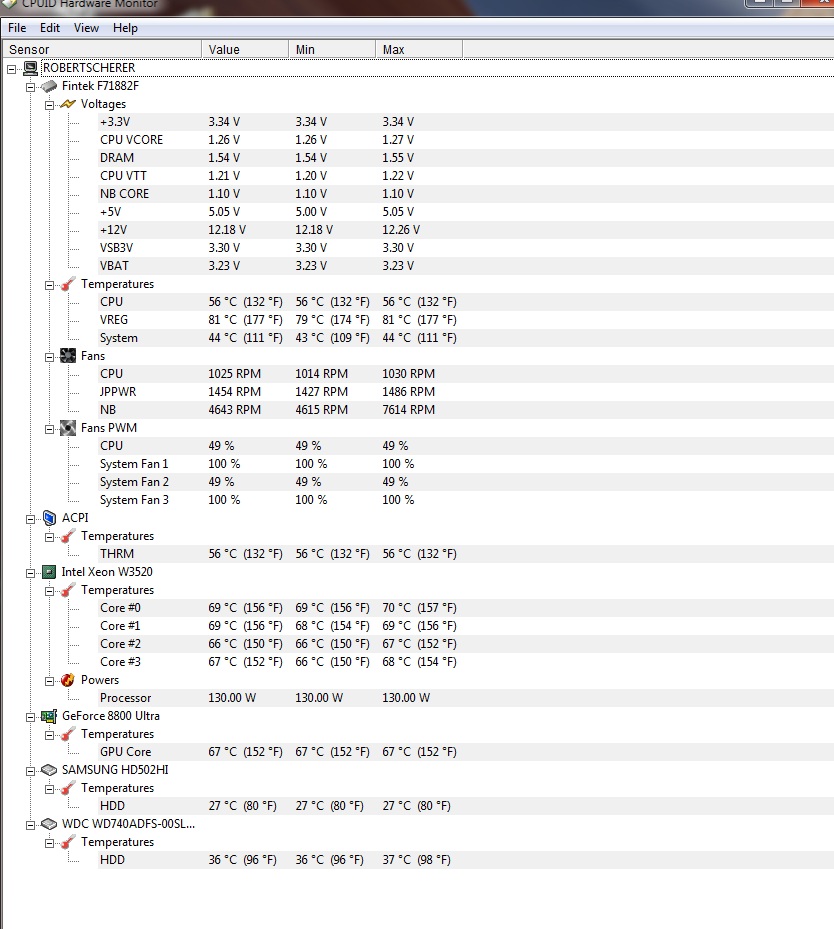Open the View menu
Viewport: 834px width, 929px height.
86,28
